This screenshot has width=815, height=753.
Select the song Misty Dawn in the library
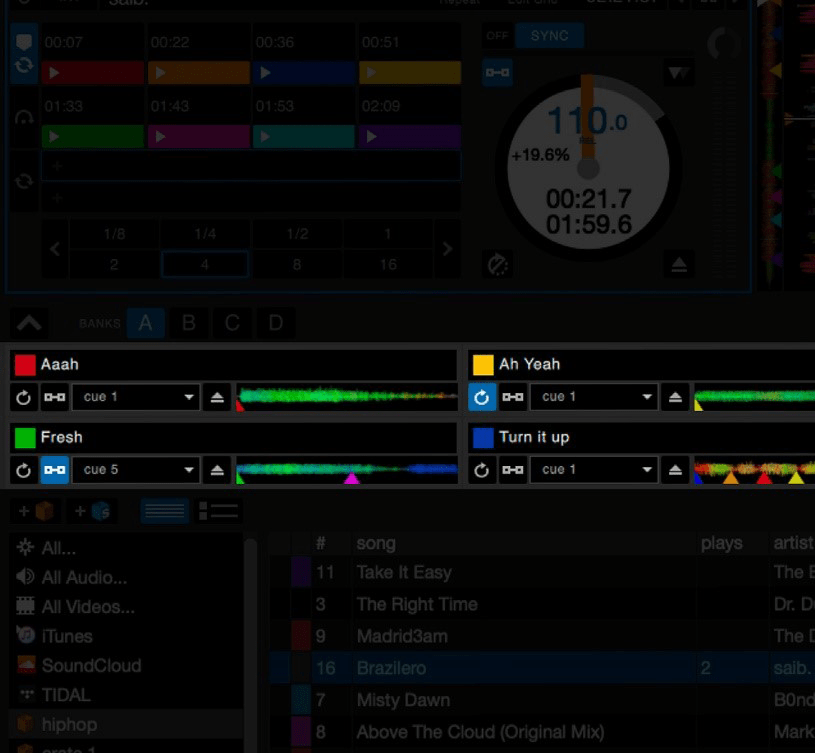[403, 700]
